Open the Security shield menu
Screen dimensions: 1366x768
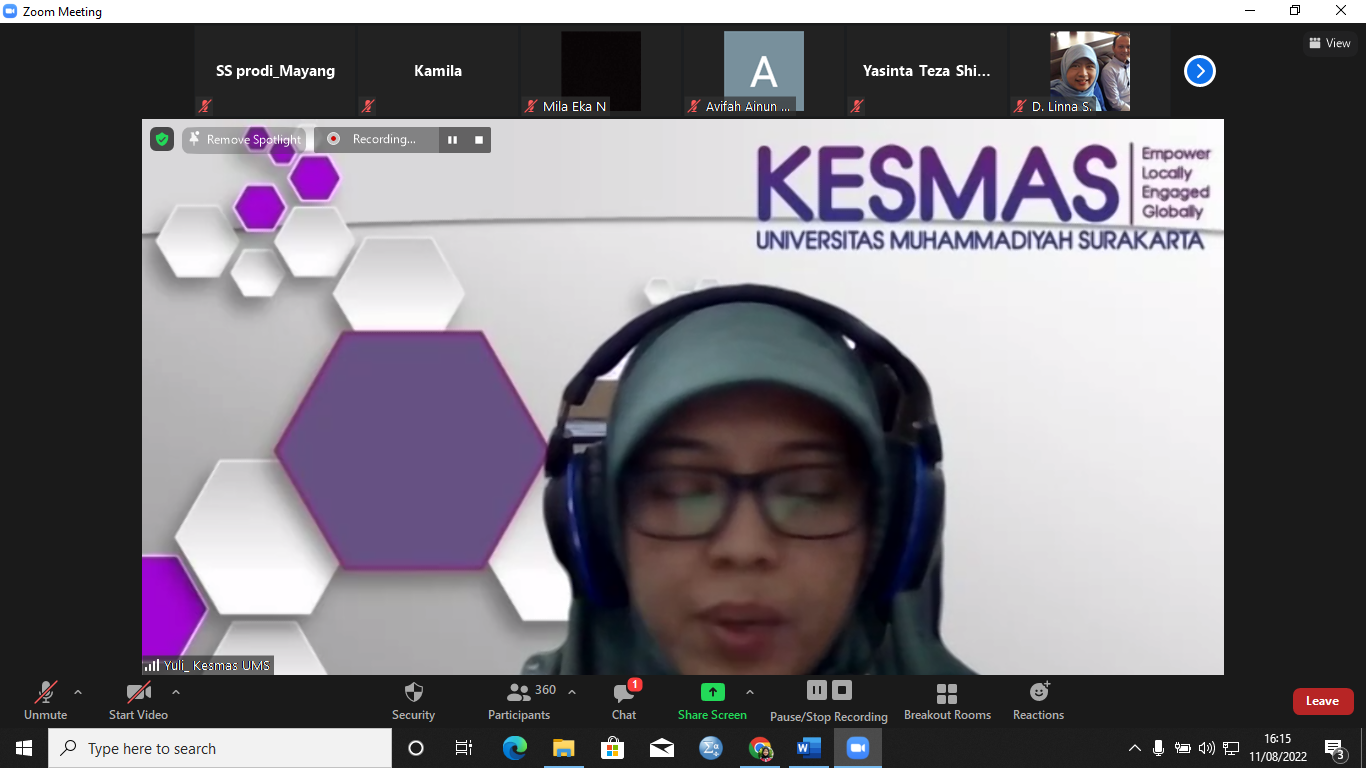(x=413, y=700)
